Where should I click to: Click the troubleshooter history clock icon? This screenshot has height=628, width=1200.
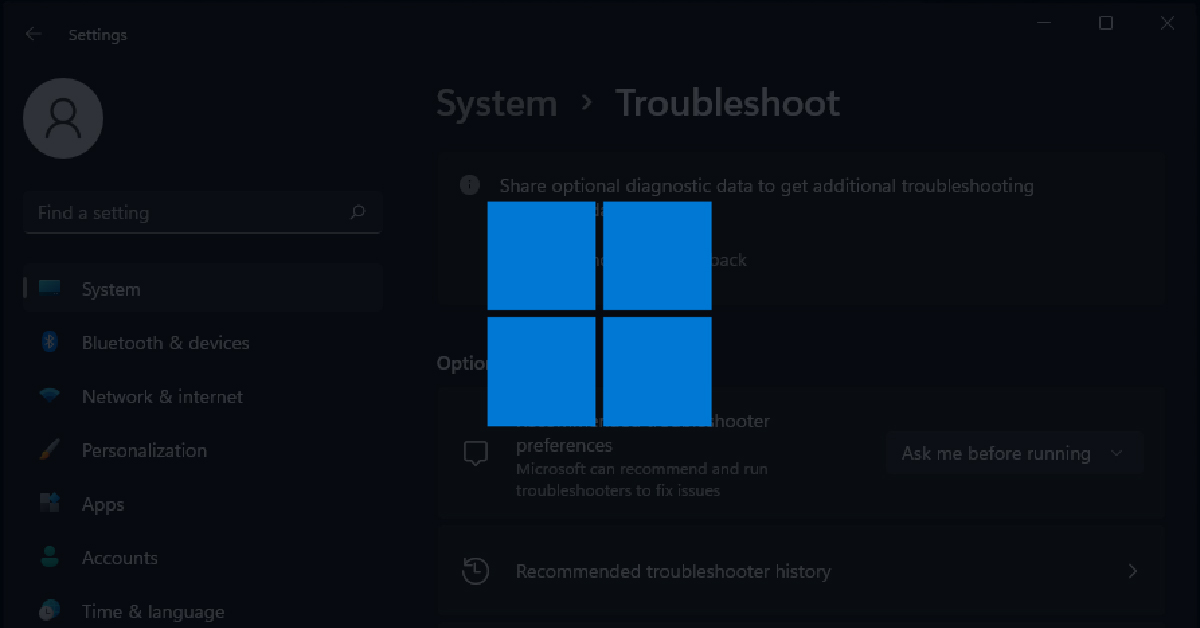pyautogui.click(x=475, y=571)
